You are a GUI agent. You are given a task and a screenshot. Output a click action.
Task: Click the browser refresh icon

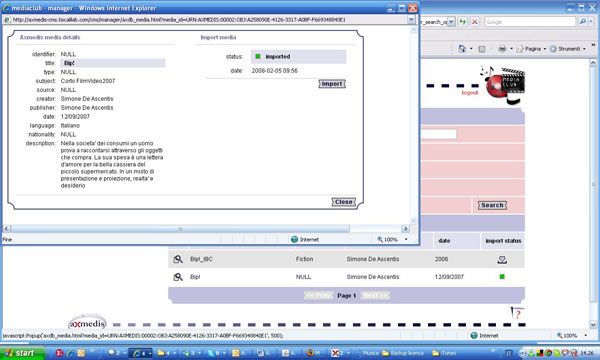coord(463,22)
